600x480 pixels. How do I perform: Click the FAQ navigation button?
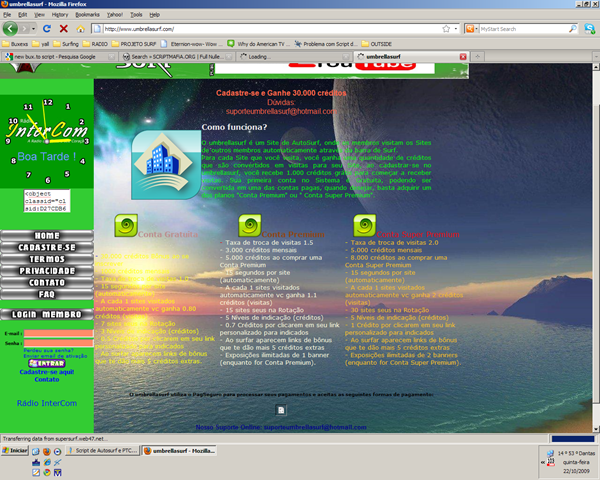pyautogui.click(x=47, y=294)
